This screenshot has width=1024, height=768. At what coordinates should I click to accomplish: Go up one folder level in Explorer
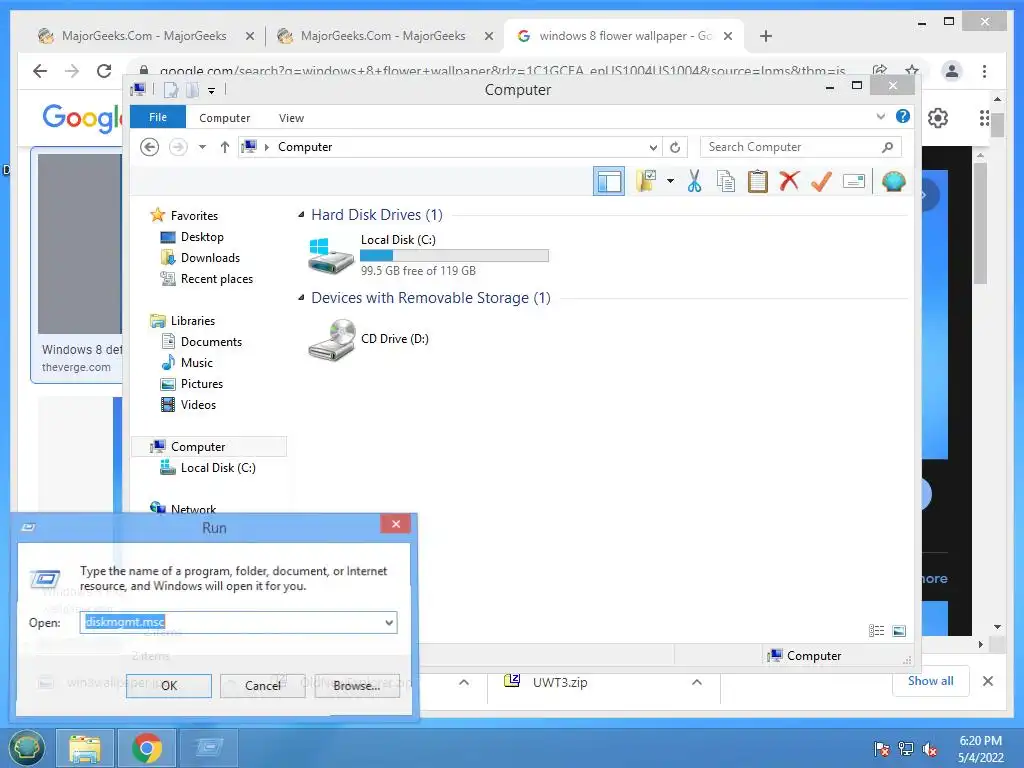(225, 147)
